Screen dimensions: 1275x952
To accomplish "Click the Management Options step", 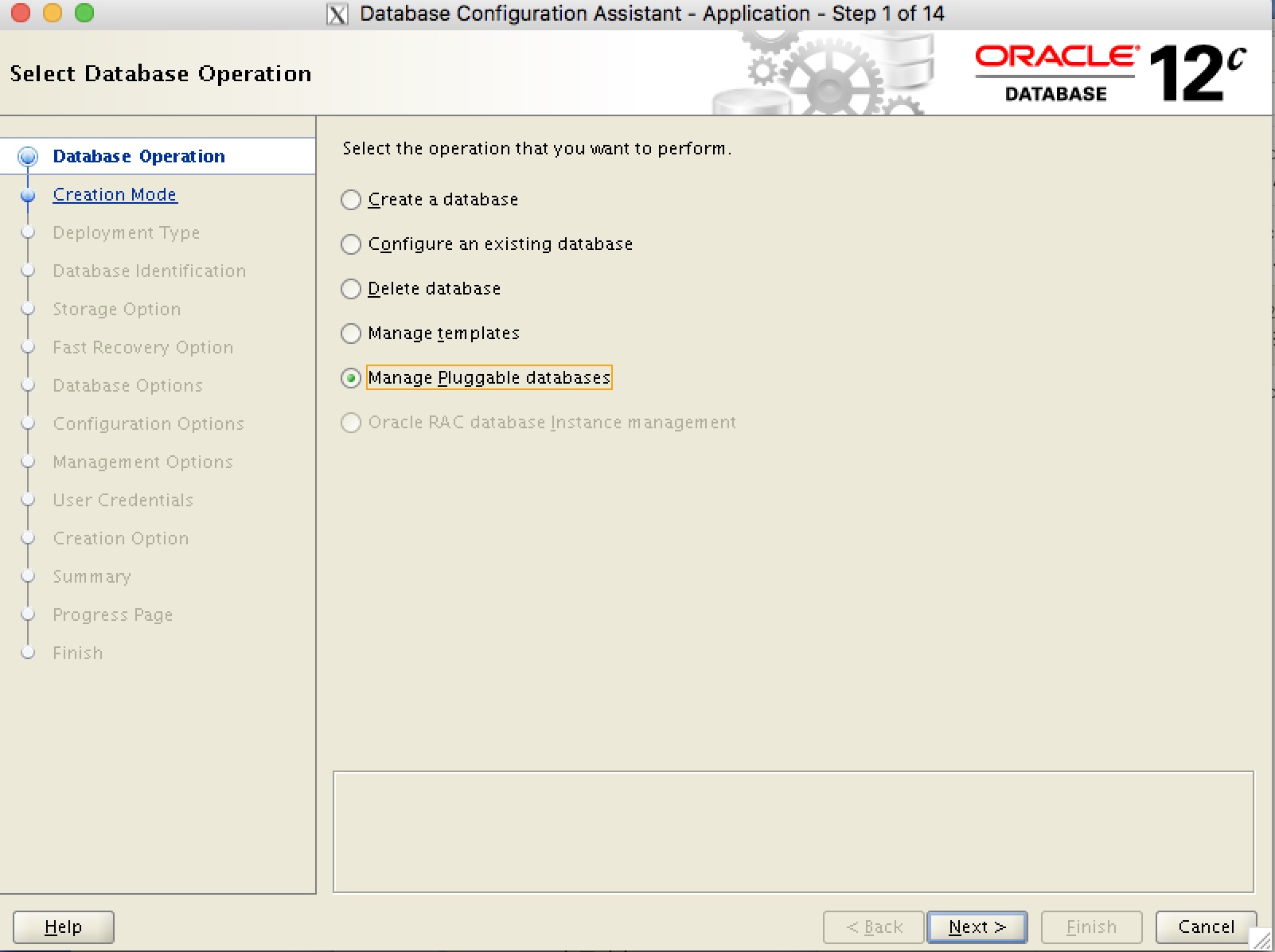I will [x=142, y=462].
